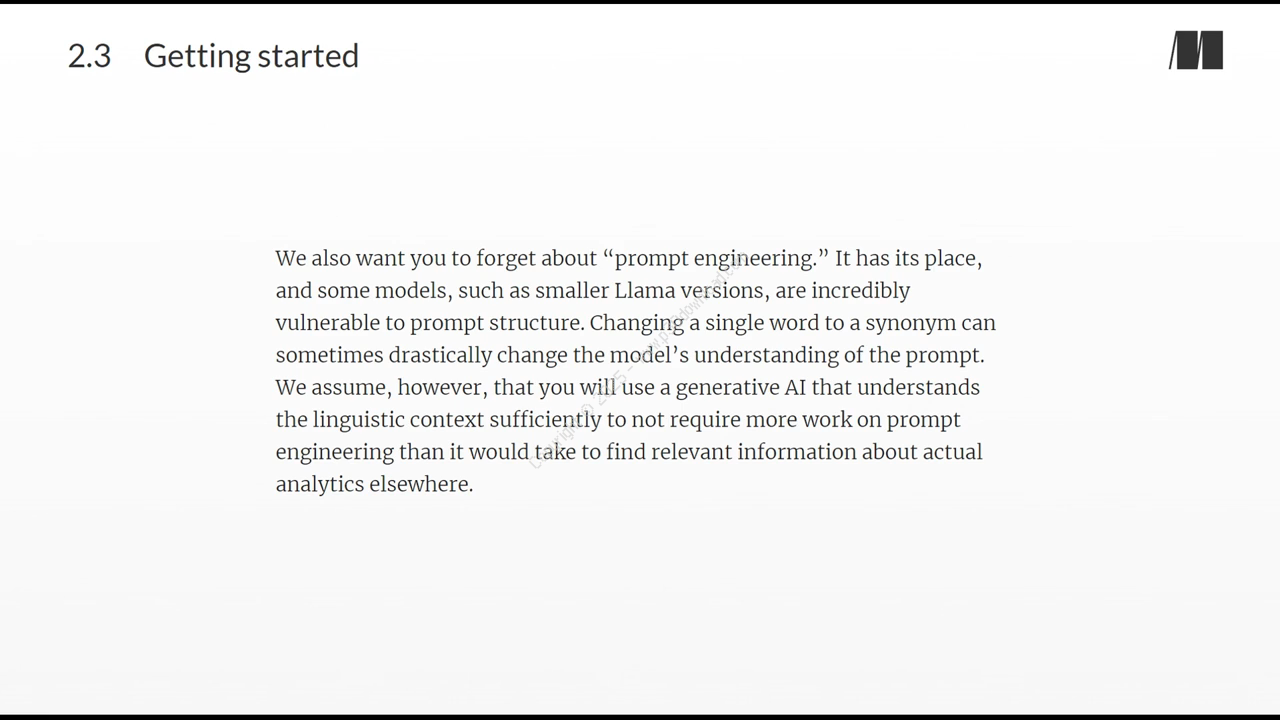
Task: Click the "Getting started" heading text
Action: [x=251, y=56]
